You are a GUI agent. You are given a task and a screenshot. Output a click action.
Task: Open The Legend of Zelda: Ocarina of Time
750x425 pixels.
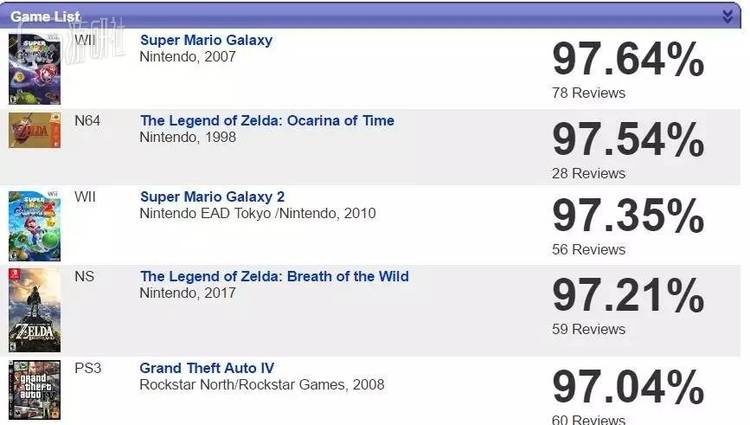click(x=267, y=120)
